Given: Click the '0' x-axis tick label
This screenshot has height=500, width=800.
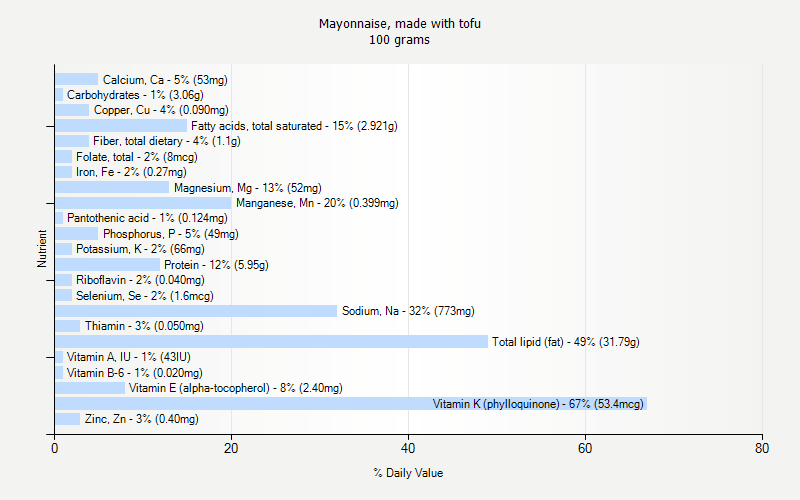Looking at the screenshot, I should pos(55,448).
